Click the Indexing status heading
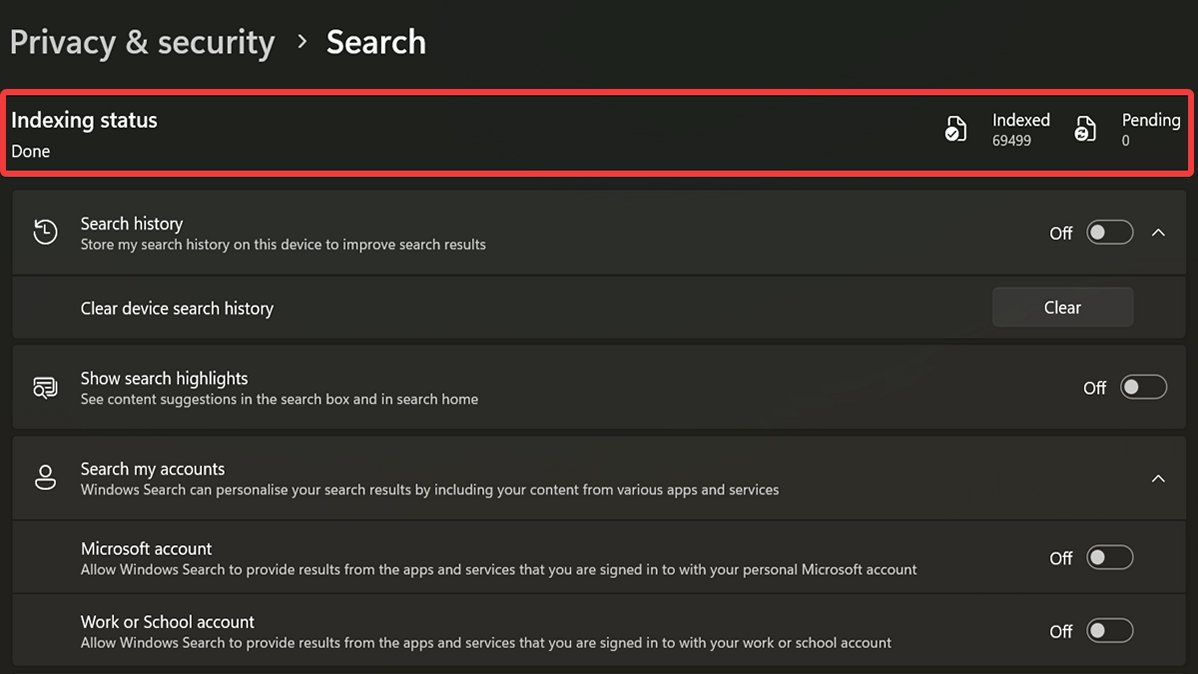Screen dimensions: 1198x674 (x=84, y=120)
